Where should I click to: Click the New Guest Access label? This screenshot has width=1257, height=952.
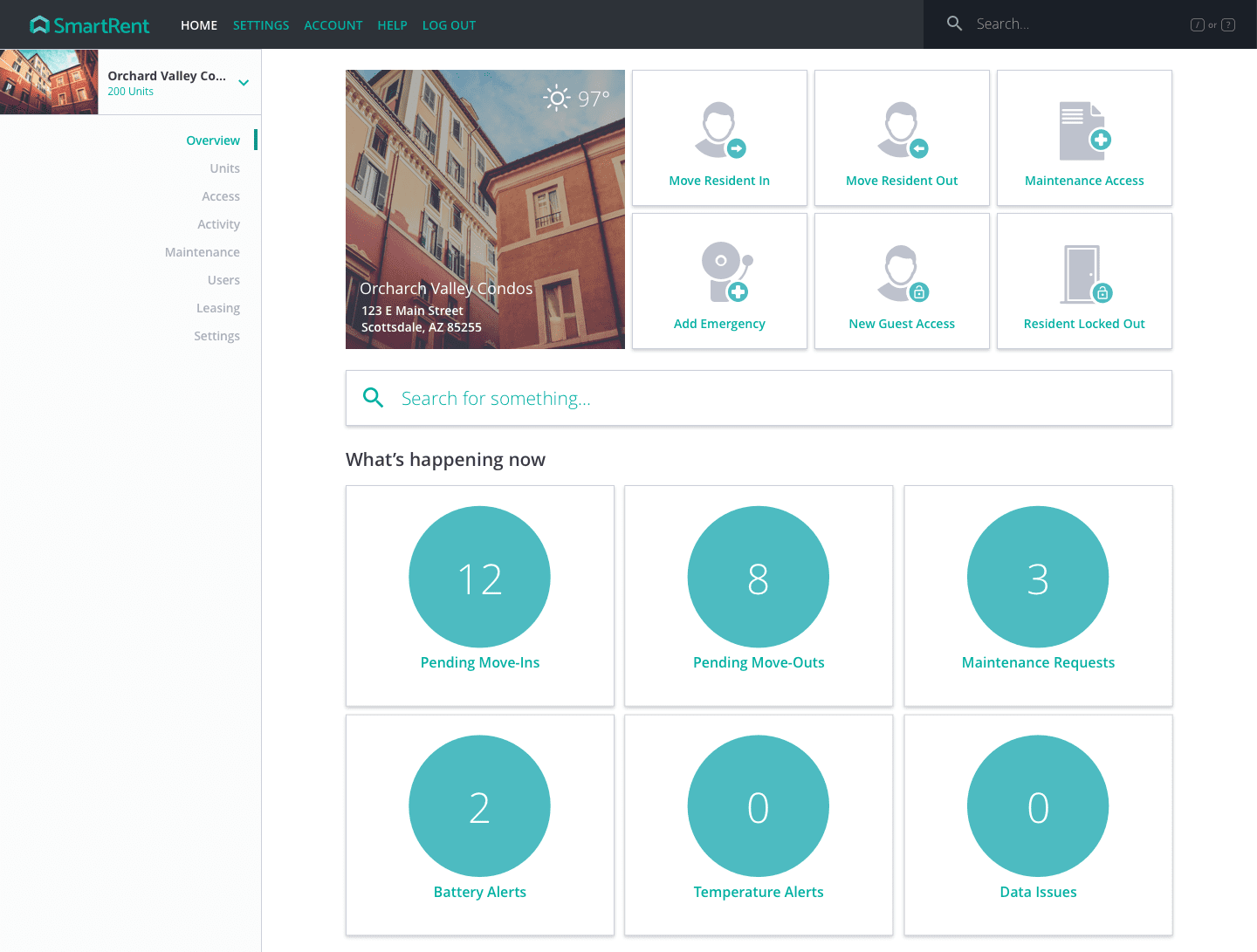click(x=902, y=324)
